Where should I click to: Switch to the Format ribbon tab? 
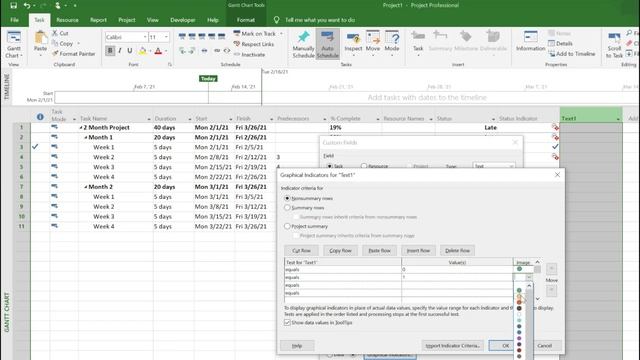246,20
